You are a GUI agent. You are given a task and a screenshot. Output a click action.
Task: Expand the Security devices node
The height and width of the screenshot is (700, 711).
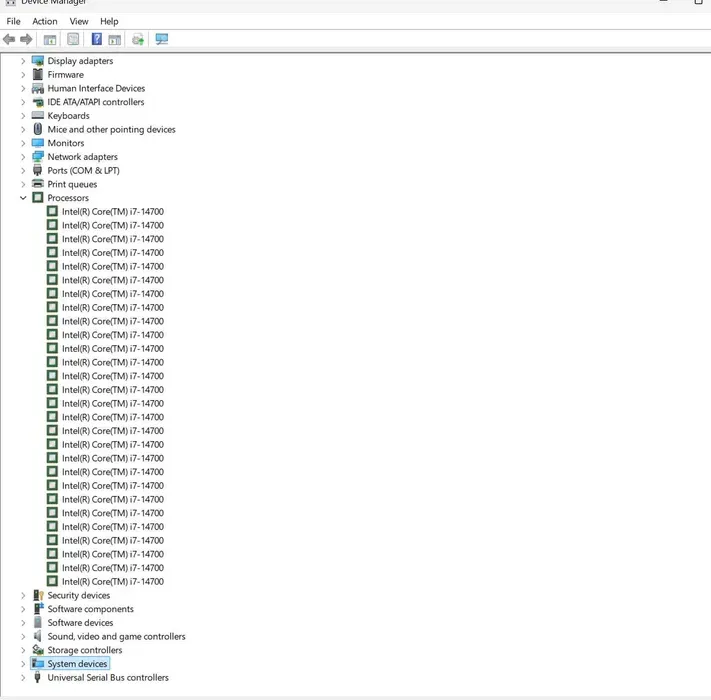pos(23,595)
